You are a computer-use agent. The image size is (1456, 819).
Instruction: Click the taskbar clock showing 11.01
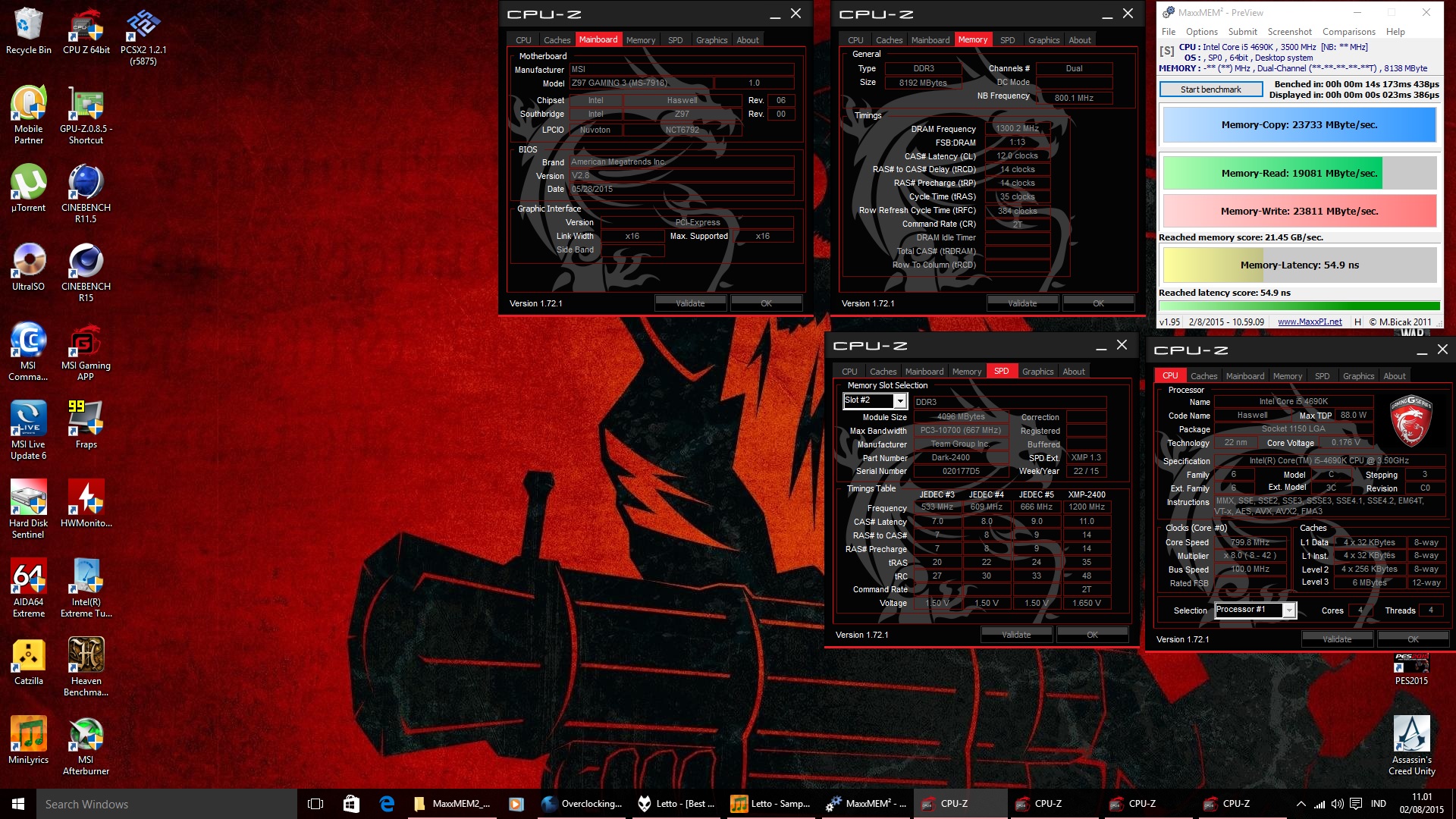point(1422,804)
